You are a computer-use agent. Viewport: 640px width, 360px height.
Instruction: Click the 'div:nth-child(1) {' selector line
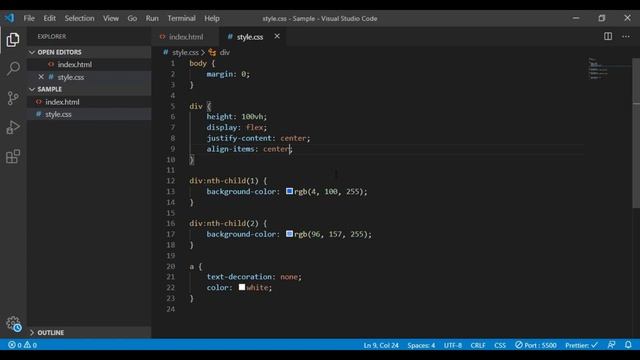pyautogui.click(x=228, y=181)
